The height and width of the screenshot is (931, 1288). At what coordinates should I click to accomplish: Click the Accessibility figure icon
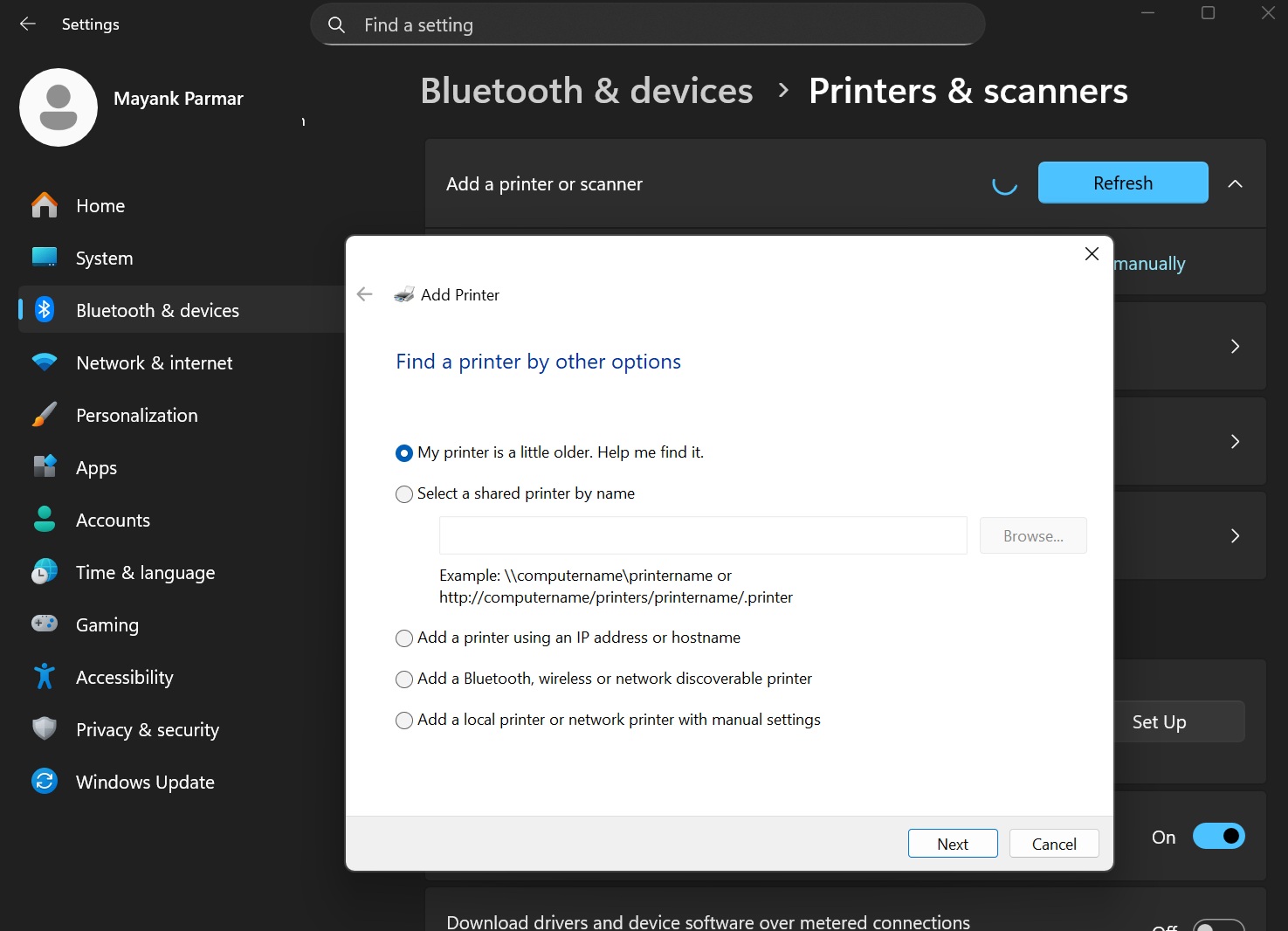tap(44, 677)
